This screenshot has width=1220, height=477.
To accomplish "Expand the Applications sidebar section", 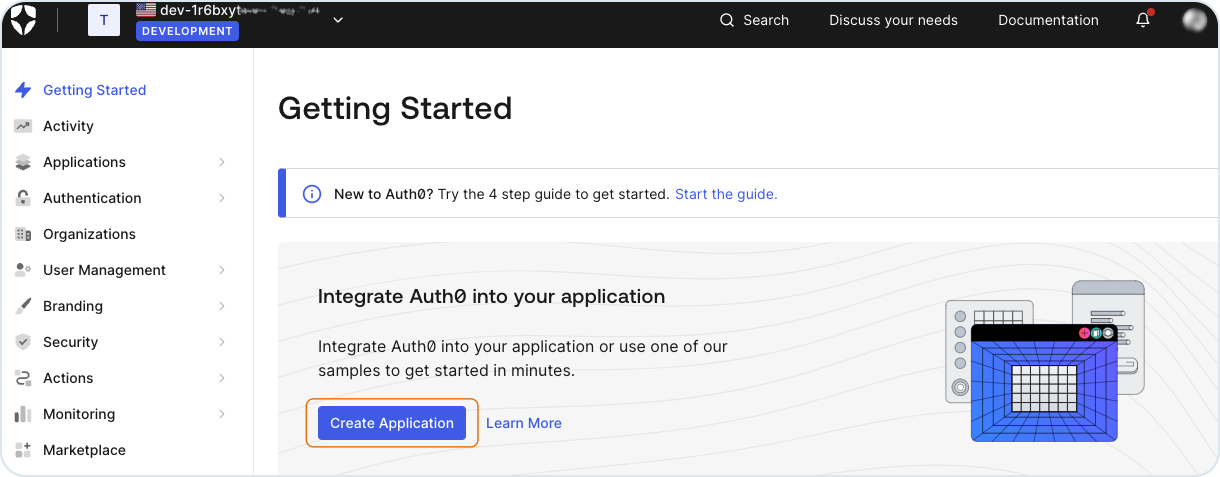I will (221, 162).
